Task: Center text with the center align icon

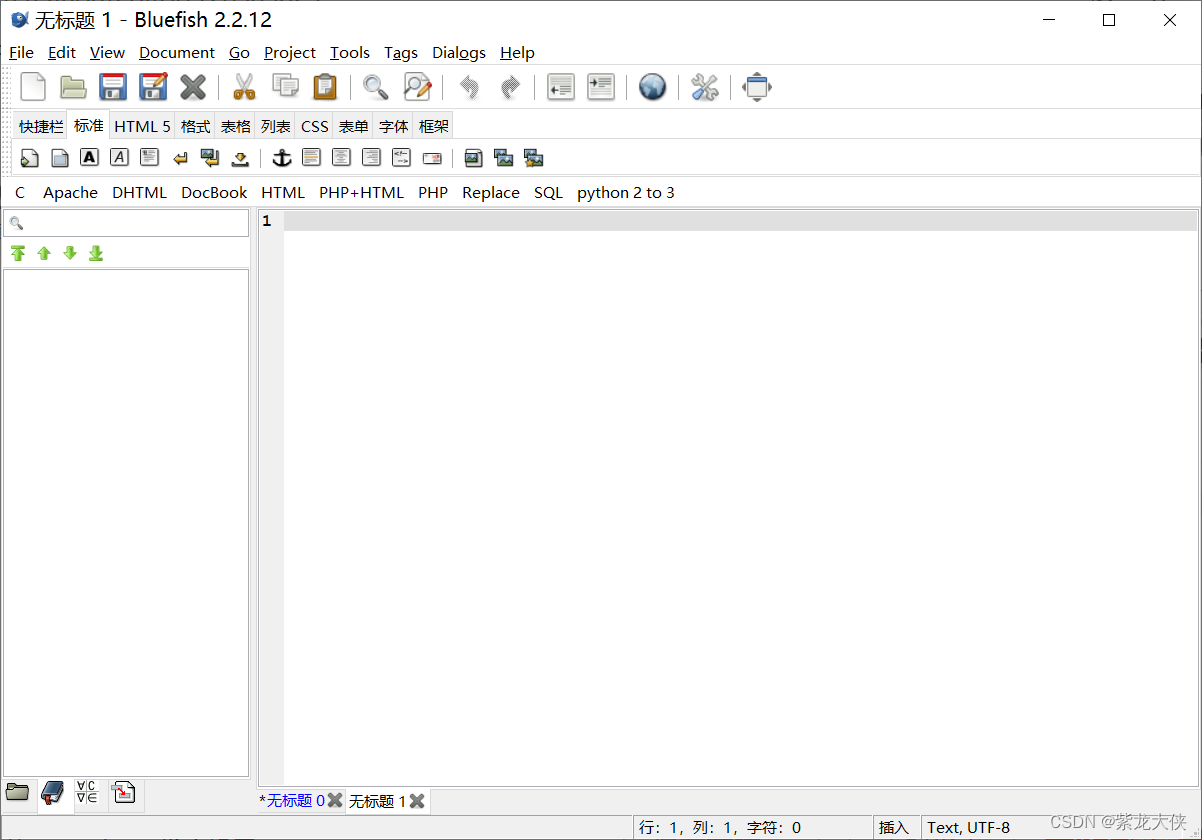Action: click(342, 157)
